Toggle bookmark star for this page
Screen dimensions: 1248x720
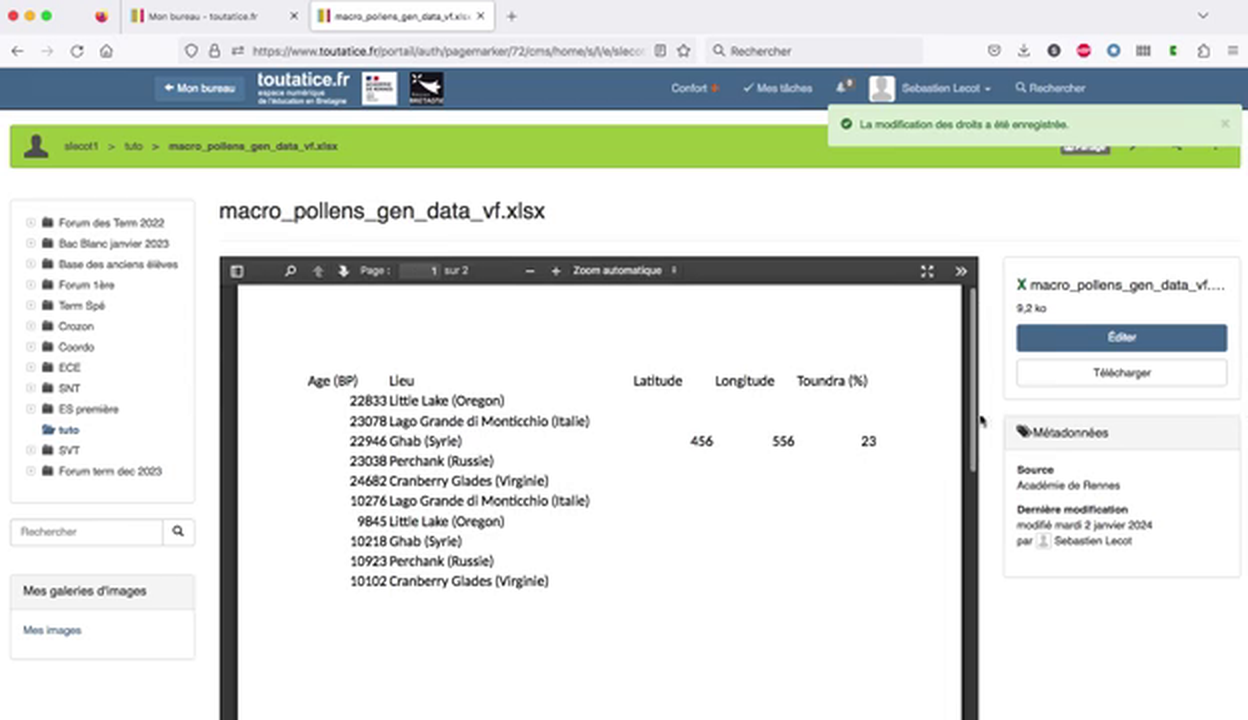pos(683,50)
